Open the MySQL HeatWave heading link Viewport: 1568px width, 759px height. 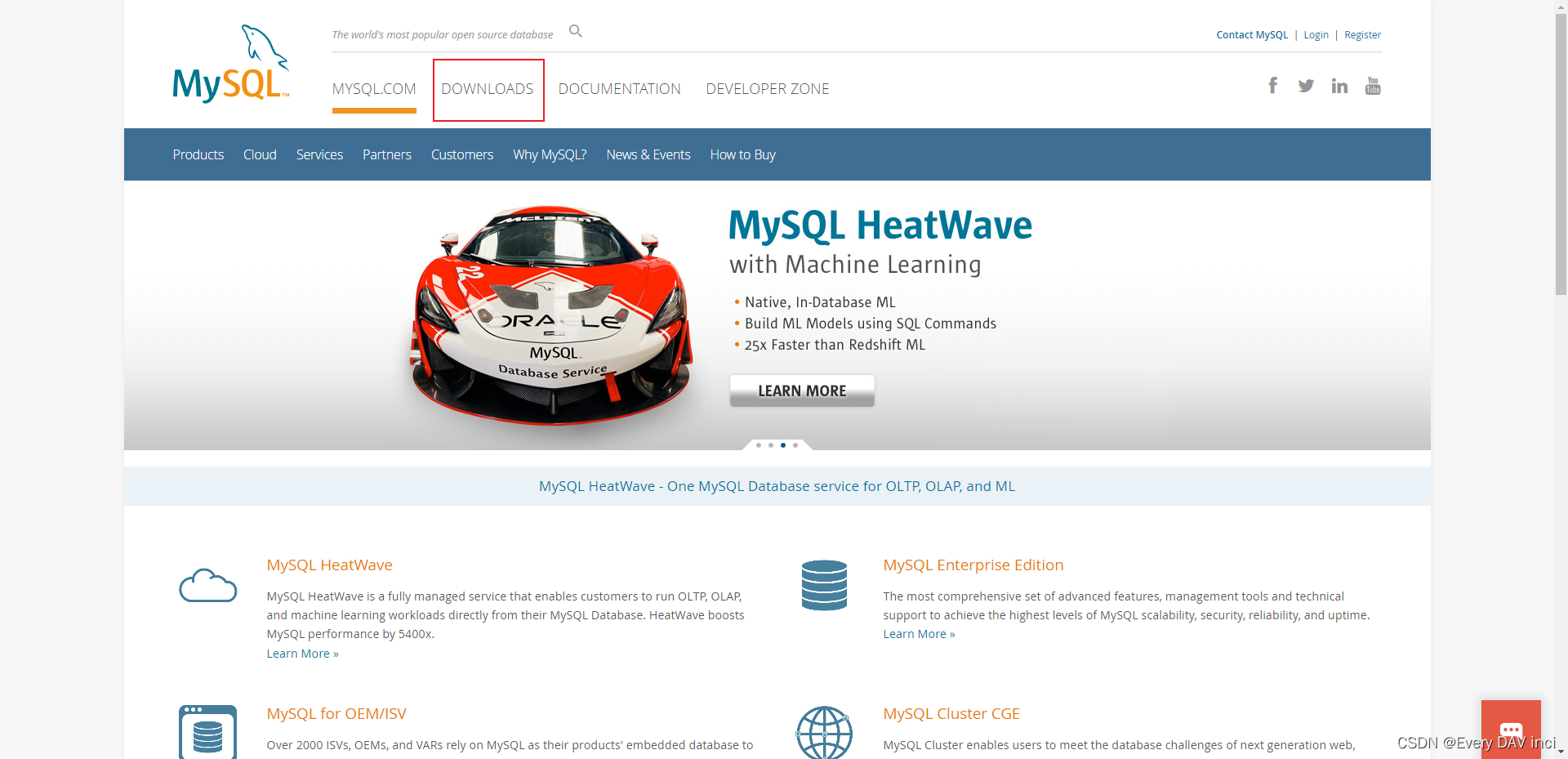[x=329, y=565]
